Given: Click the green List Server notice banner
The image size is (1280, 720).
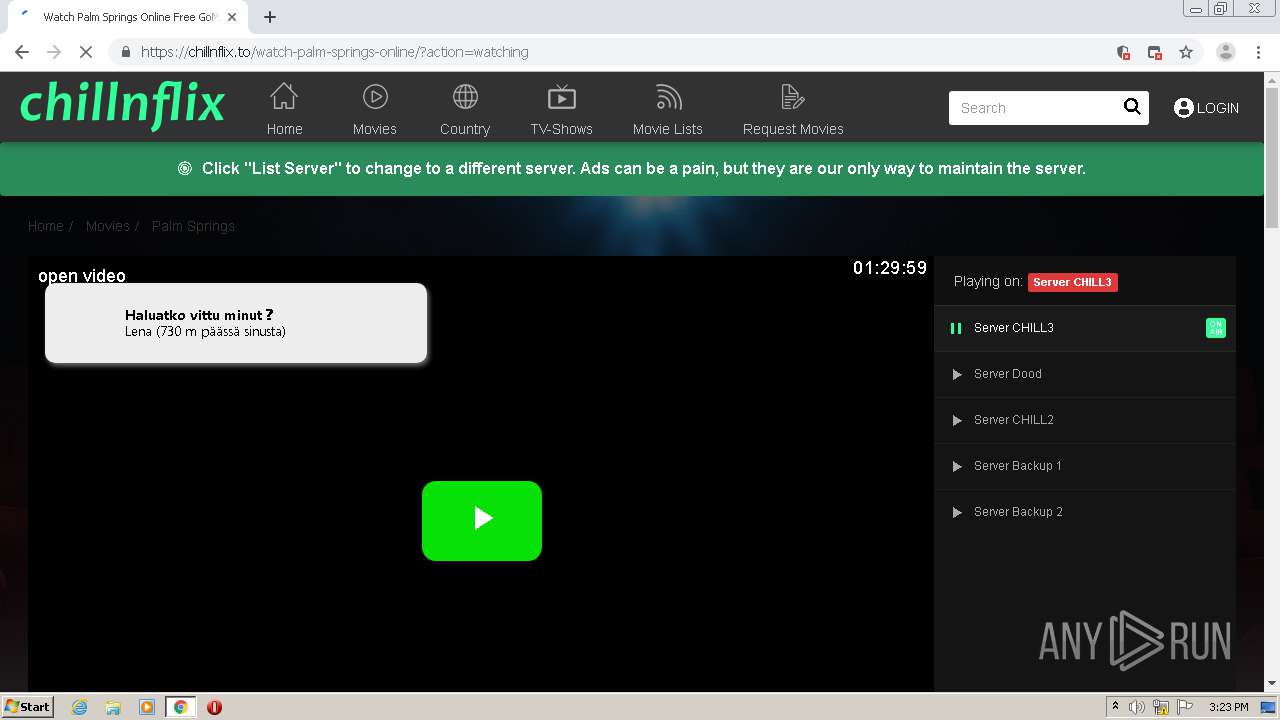Looking at the screenshot, I should (x=632, y=169).
